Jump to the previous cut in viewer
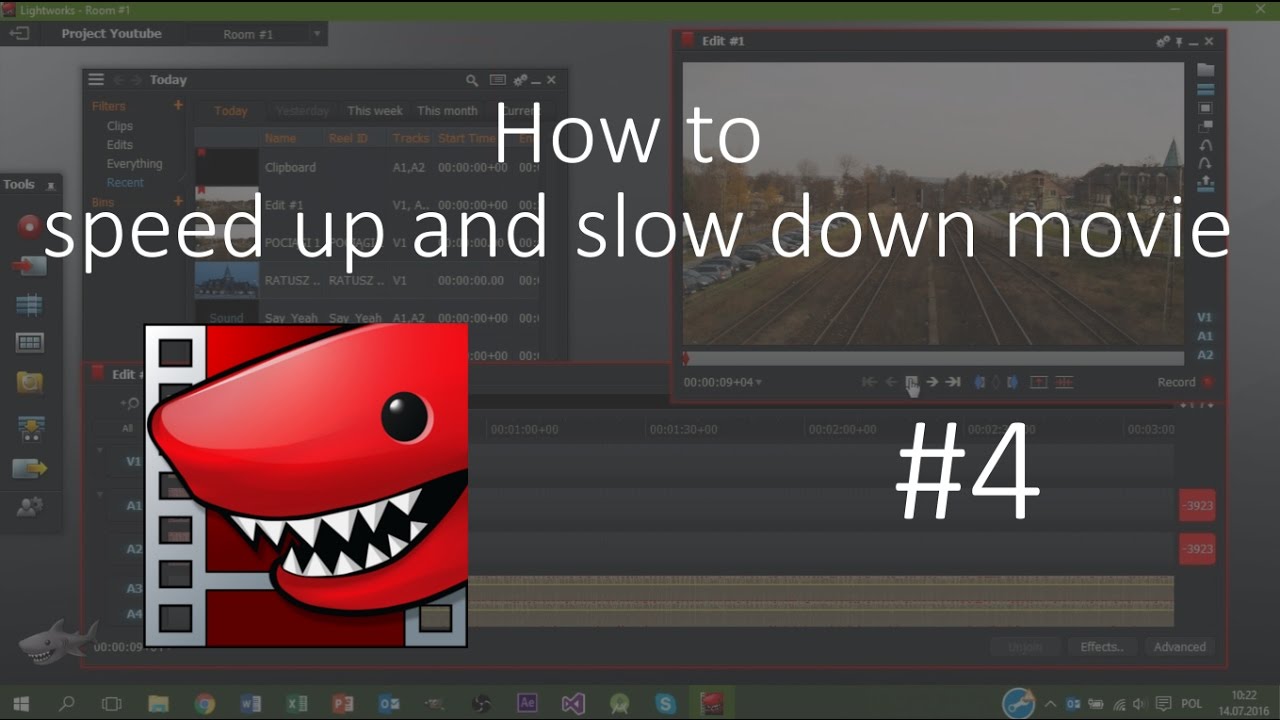Screen dimensions: 1280x720 coord(870,382)
